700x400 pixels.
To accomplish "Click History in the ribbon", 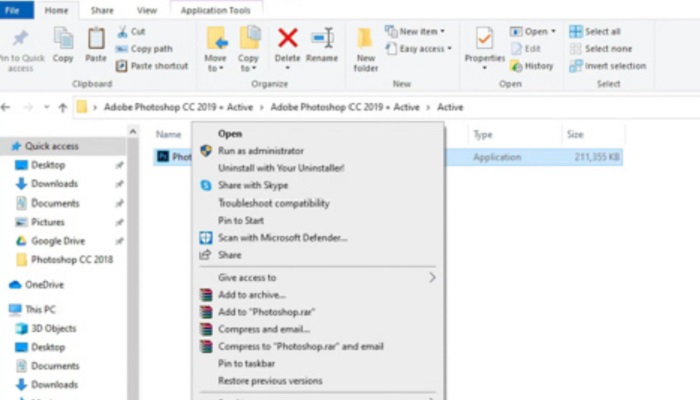I will (x=532, y=66).
